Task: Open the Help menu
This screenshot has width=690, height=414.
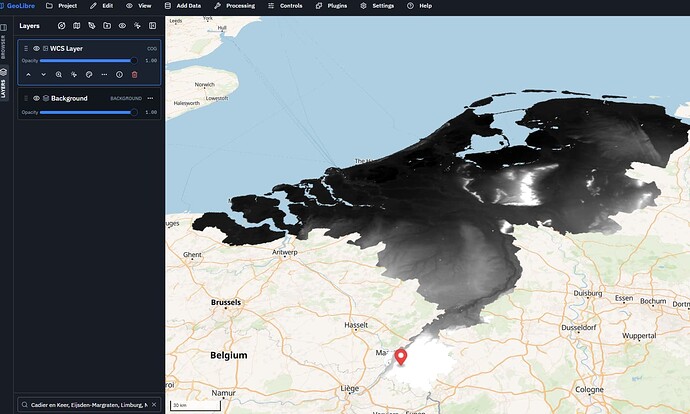Action: [419, 6]
